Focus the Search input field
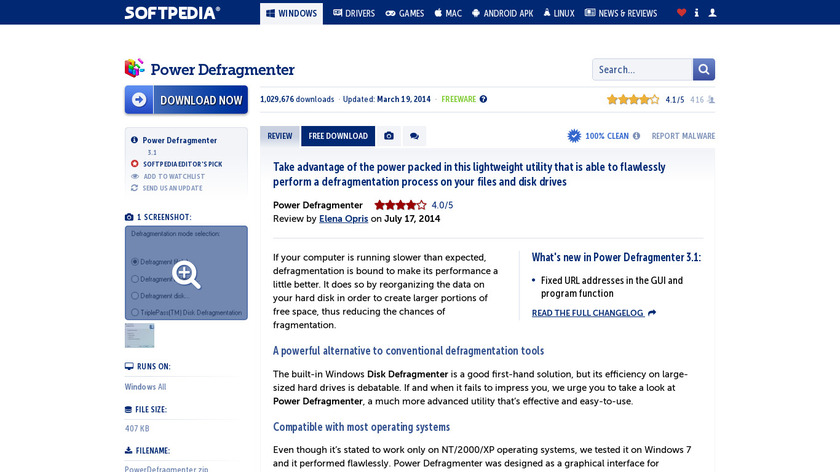This screenshot has height=472, width=840. coord(642,70)
